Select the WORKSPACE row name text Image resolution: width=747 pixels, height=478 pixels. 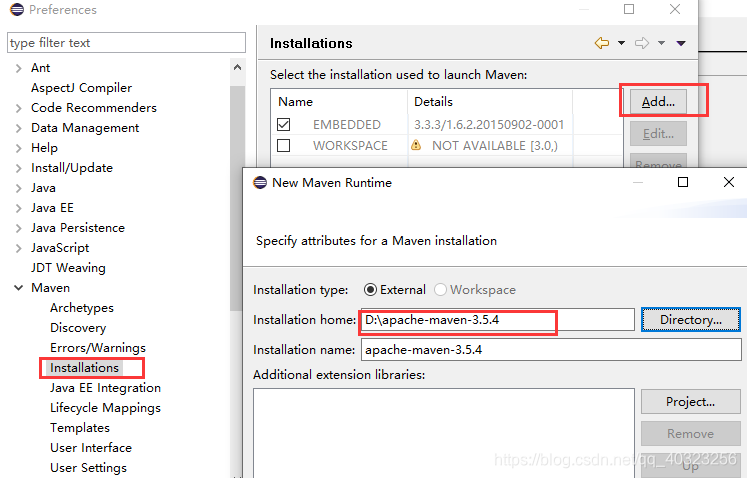coord(350,146)
